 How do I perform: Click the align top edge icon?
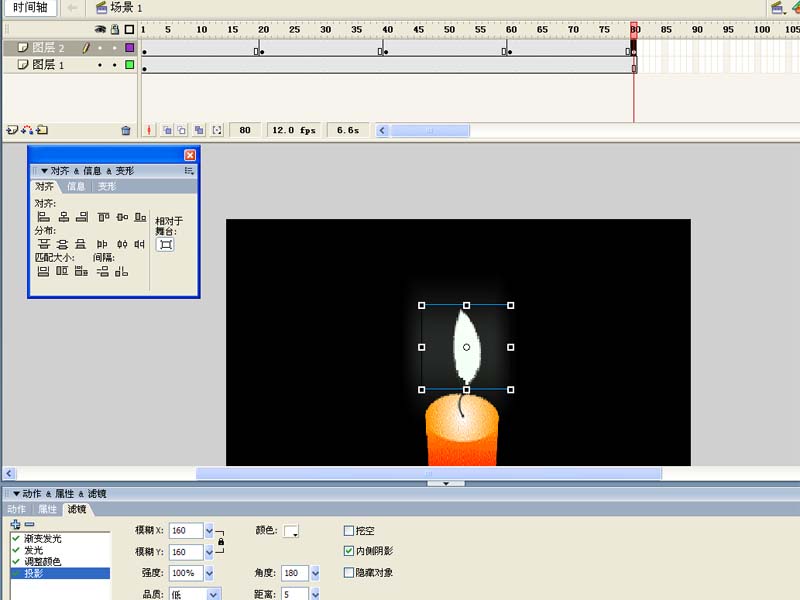pyautogui.click(x=104, y=217)
